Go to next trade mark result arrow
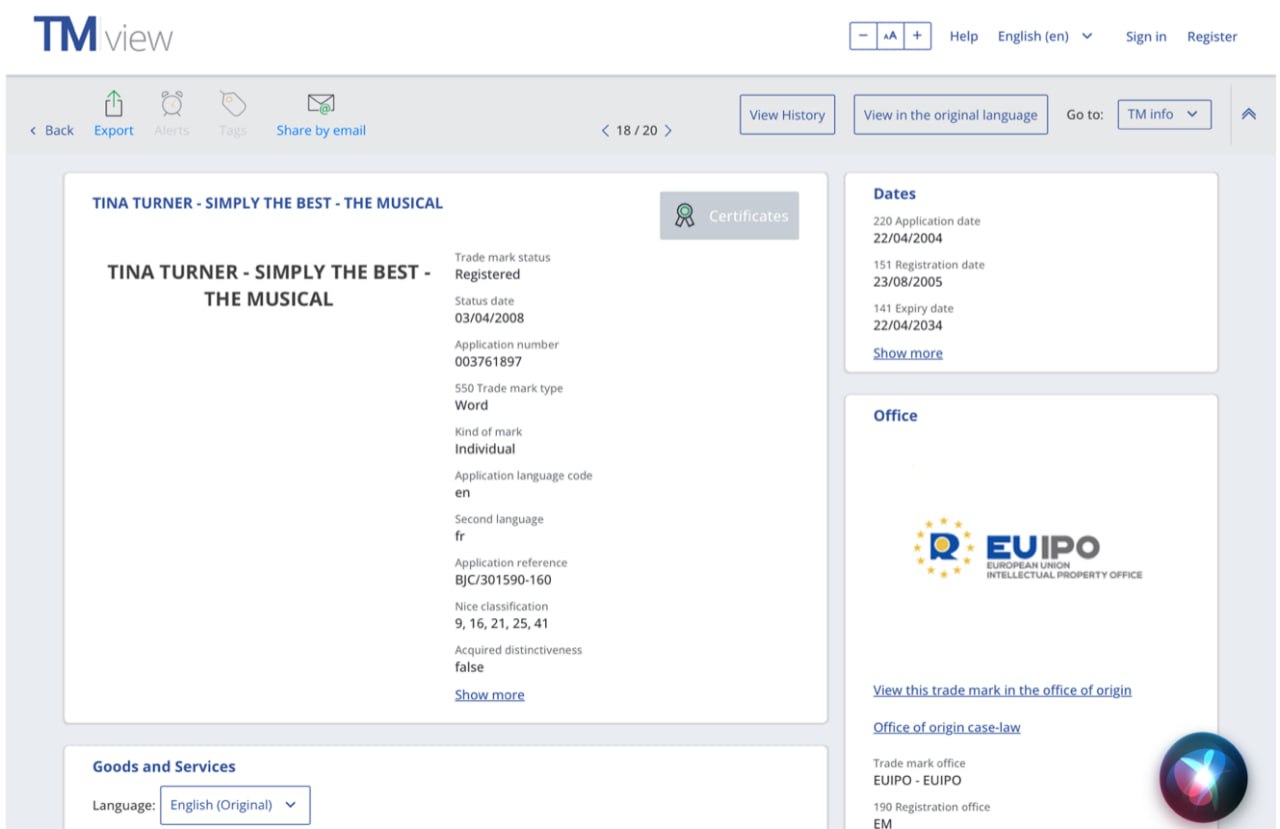The height and width of the screenshot is (829, 1280). 668,131
